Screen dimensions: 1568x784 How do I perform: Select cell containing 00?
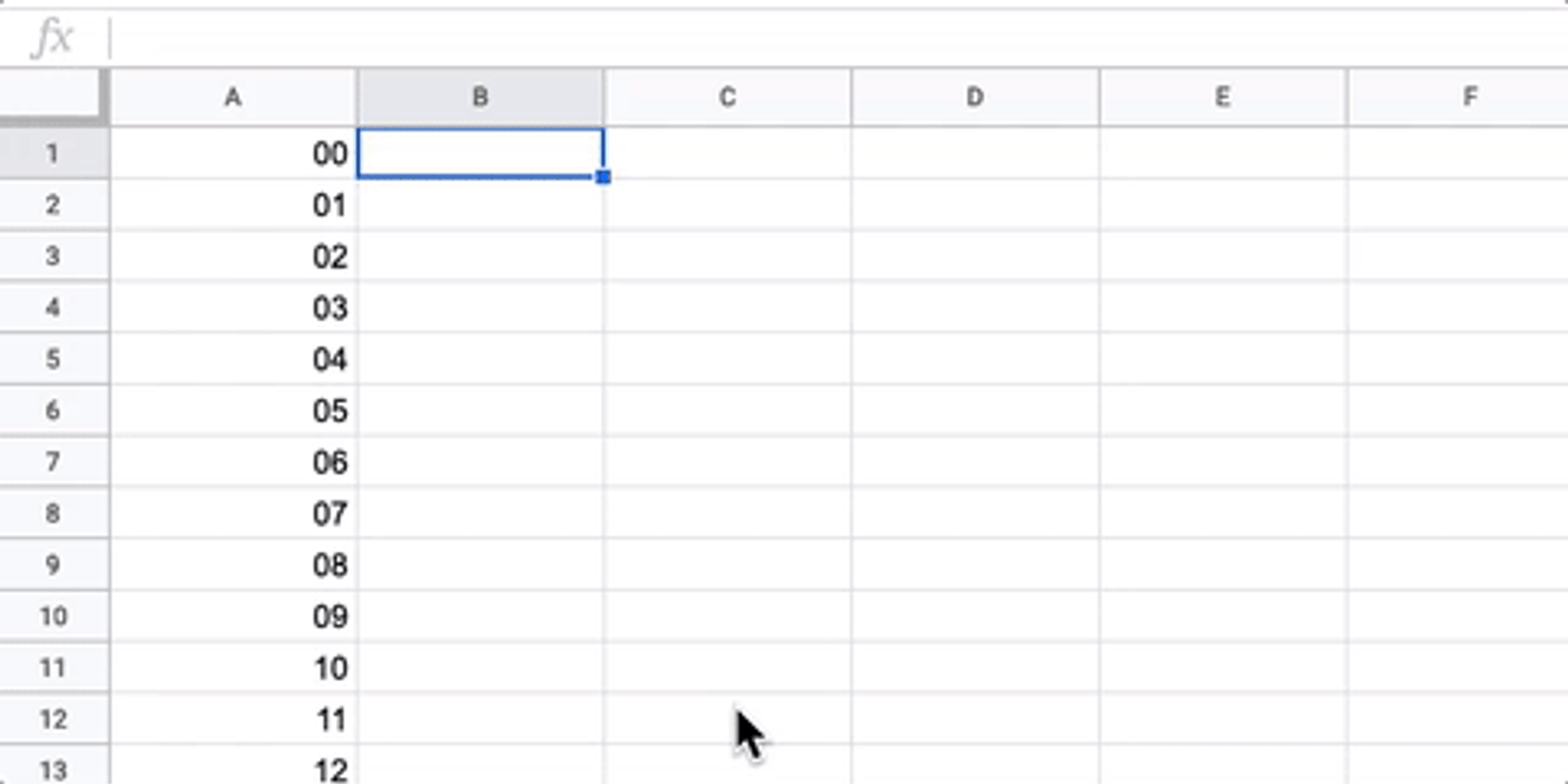point(233,154)
